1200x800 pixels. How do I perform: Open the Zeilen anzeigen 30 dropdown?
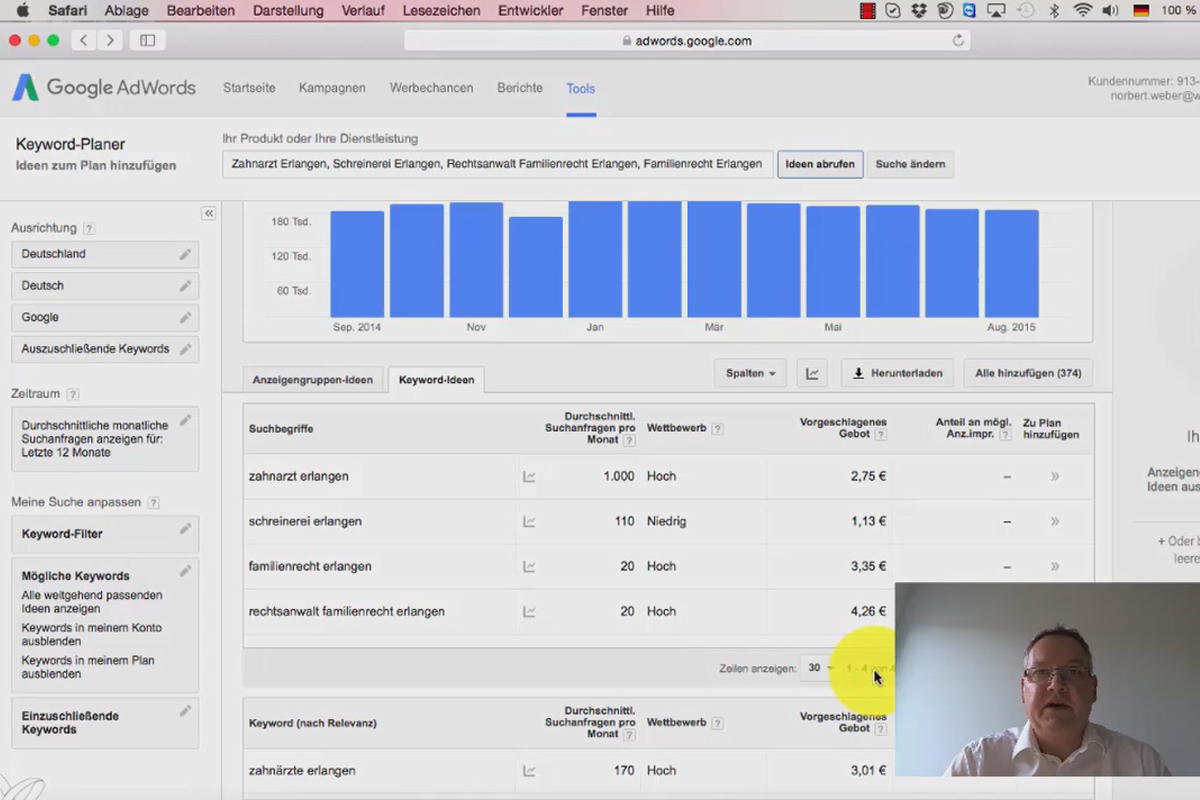(820, 668)
